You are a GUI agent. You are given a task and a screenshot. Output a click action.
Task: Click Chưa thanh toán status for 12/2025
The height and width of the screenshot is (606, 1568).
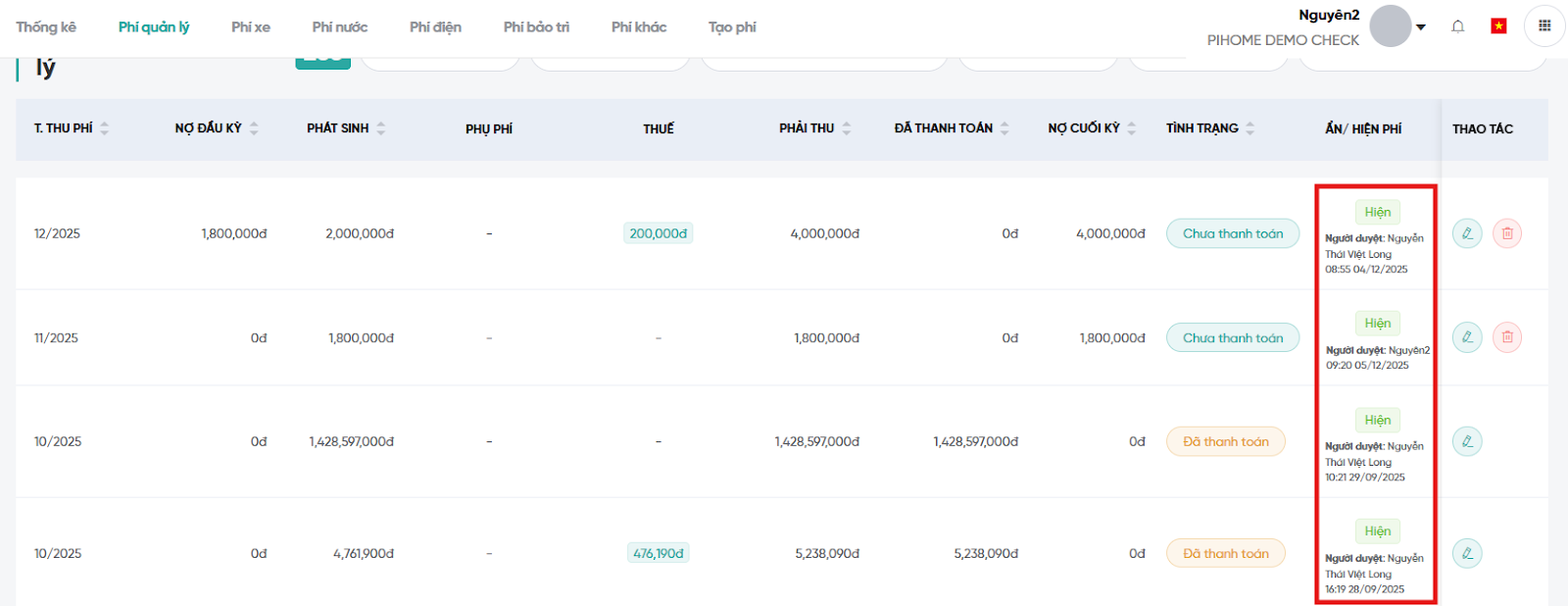(x=1232, y=233)
